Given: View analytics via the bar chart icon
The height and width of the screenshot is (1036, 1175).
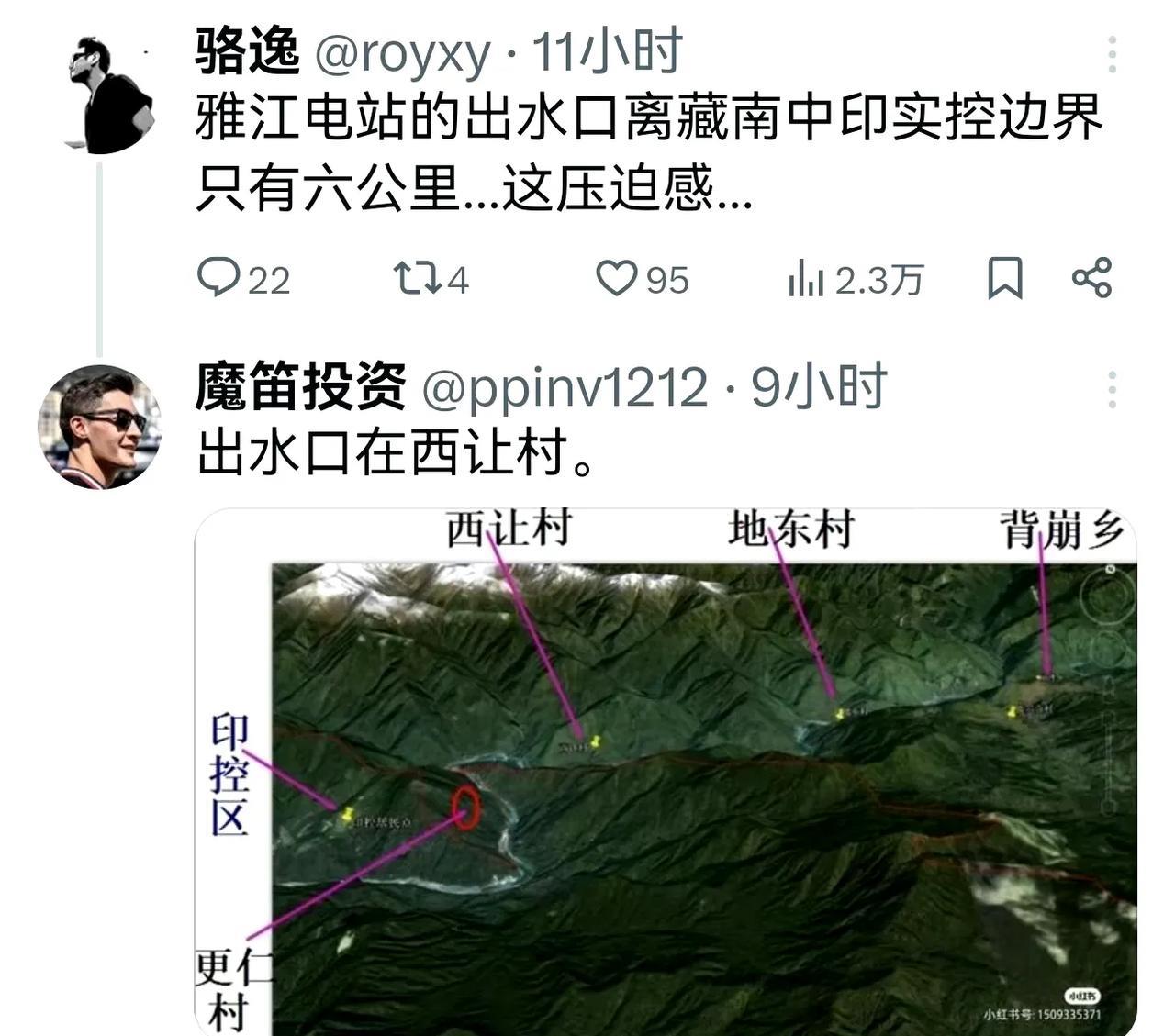Looking at the screenshot, I should coord(806,278).
